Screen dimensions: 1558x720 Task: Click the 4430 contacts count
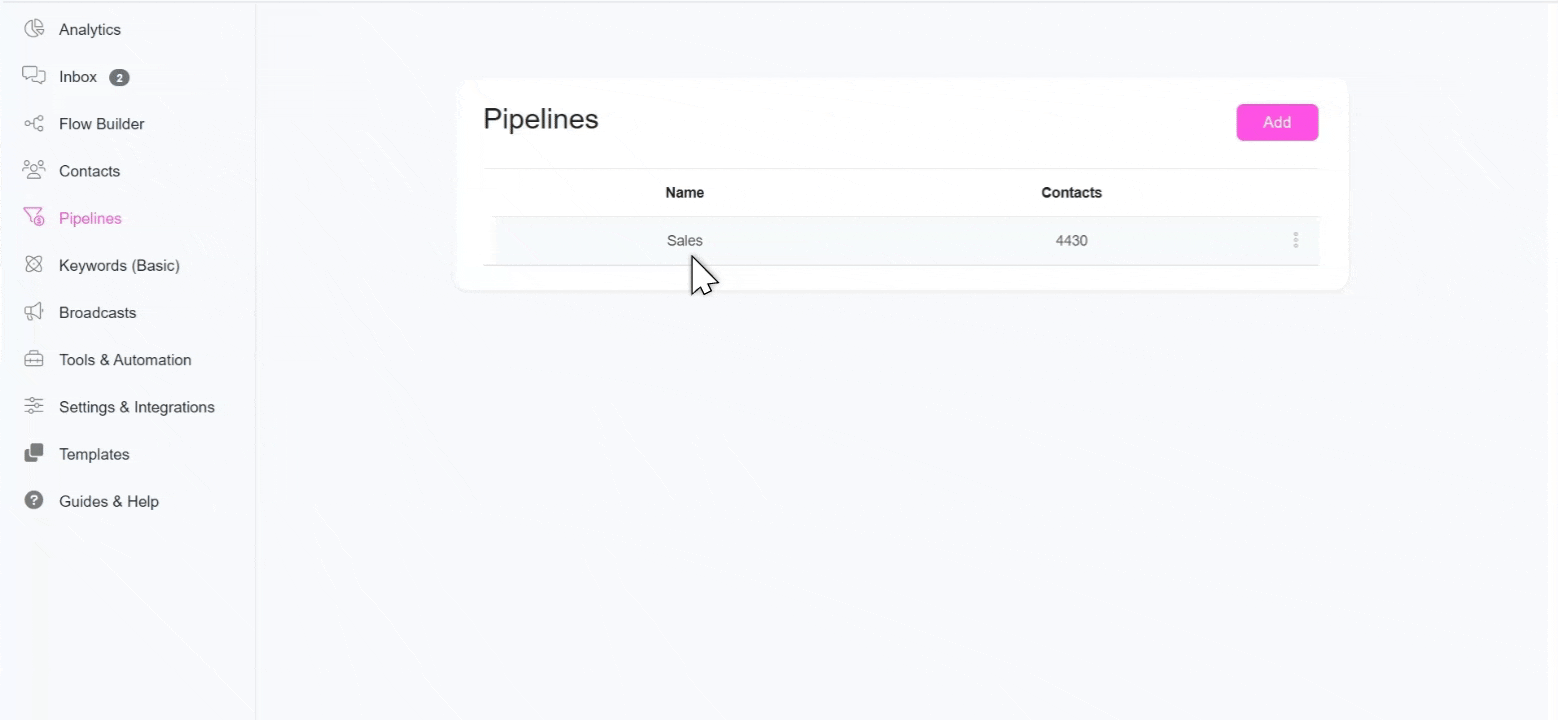coord(1071,240)
